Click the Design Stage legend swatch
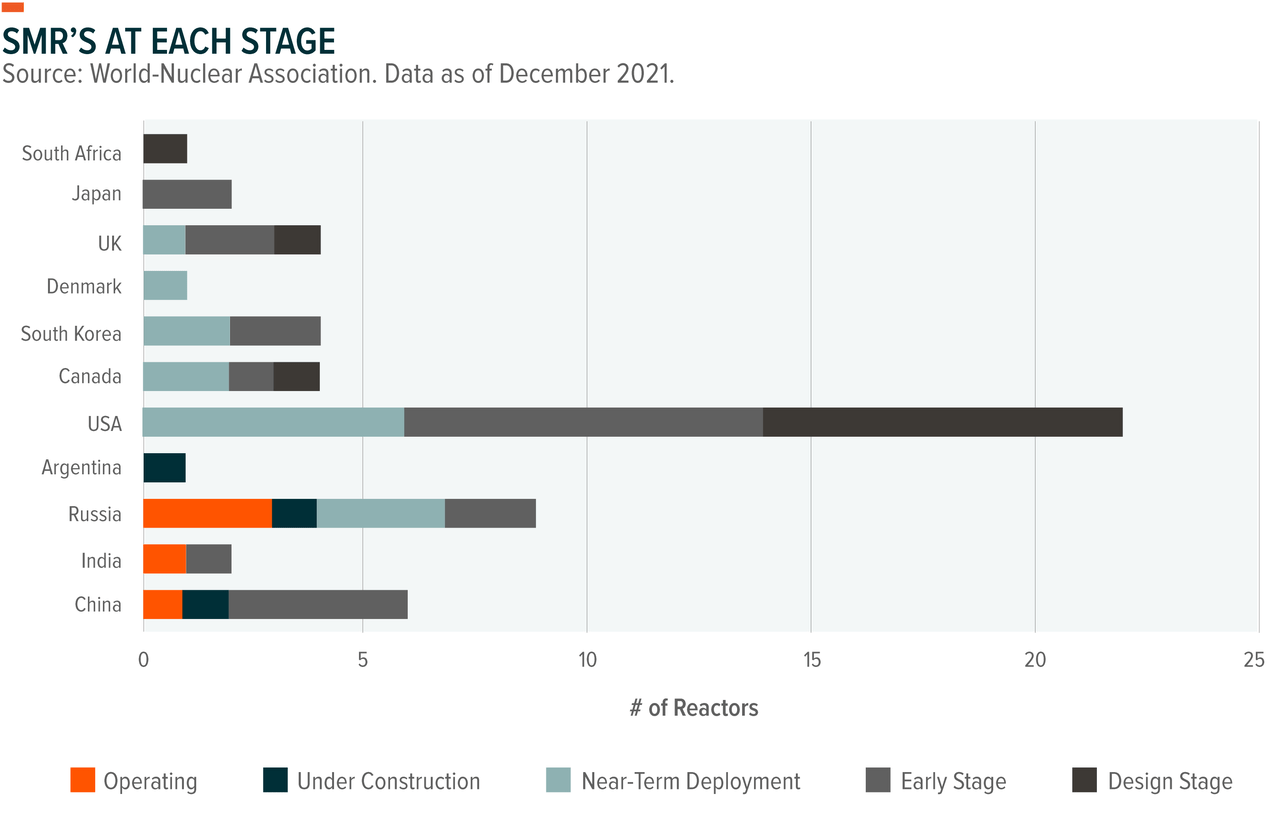Viewport: 1280px width, 817px height. (1085, 780)
